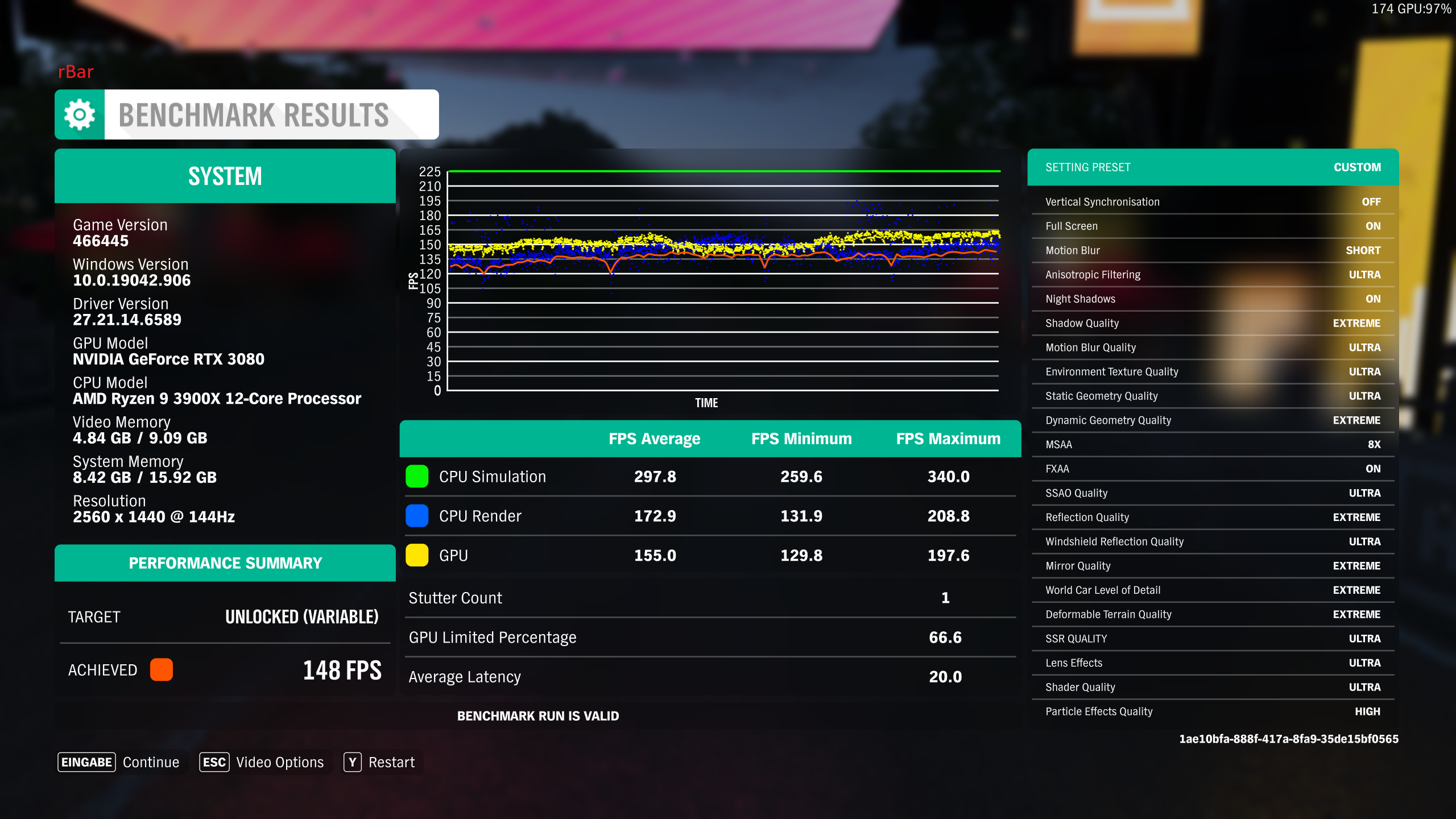
Task: Choose Continue to exit benchmark results
Action: (x=150, y=762)
